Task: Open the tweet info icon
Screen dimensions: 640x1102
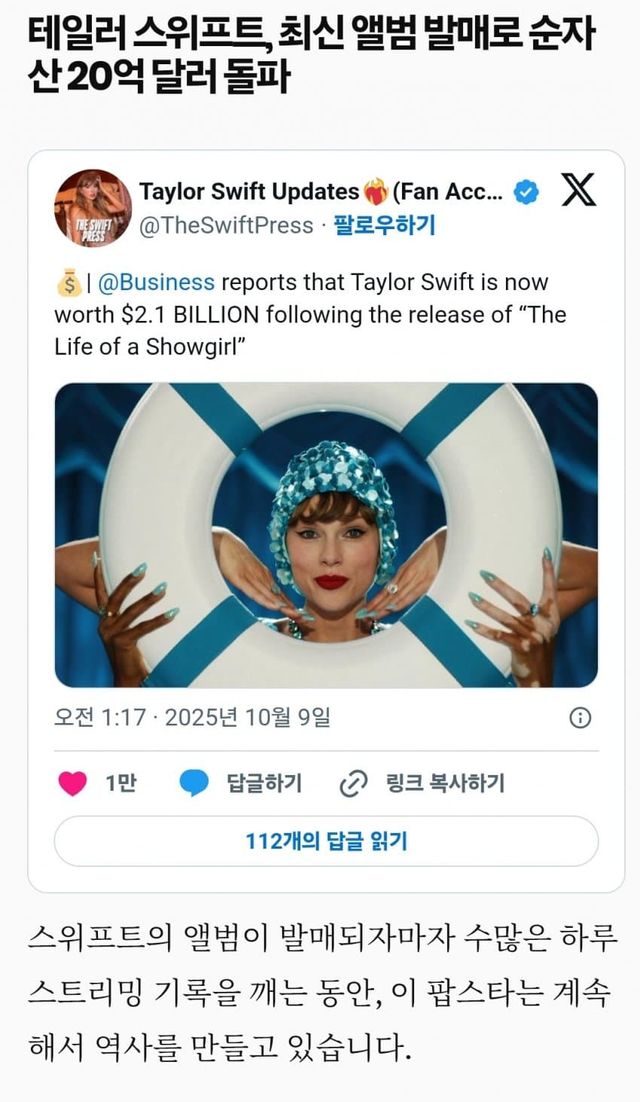Action: pyautogui.click(x=580, y=717)
